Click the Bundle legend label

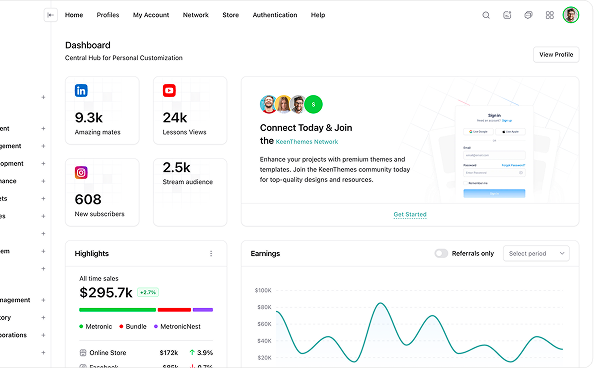click(x=136, y=326)
